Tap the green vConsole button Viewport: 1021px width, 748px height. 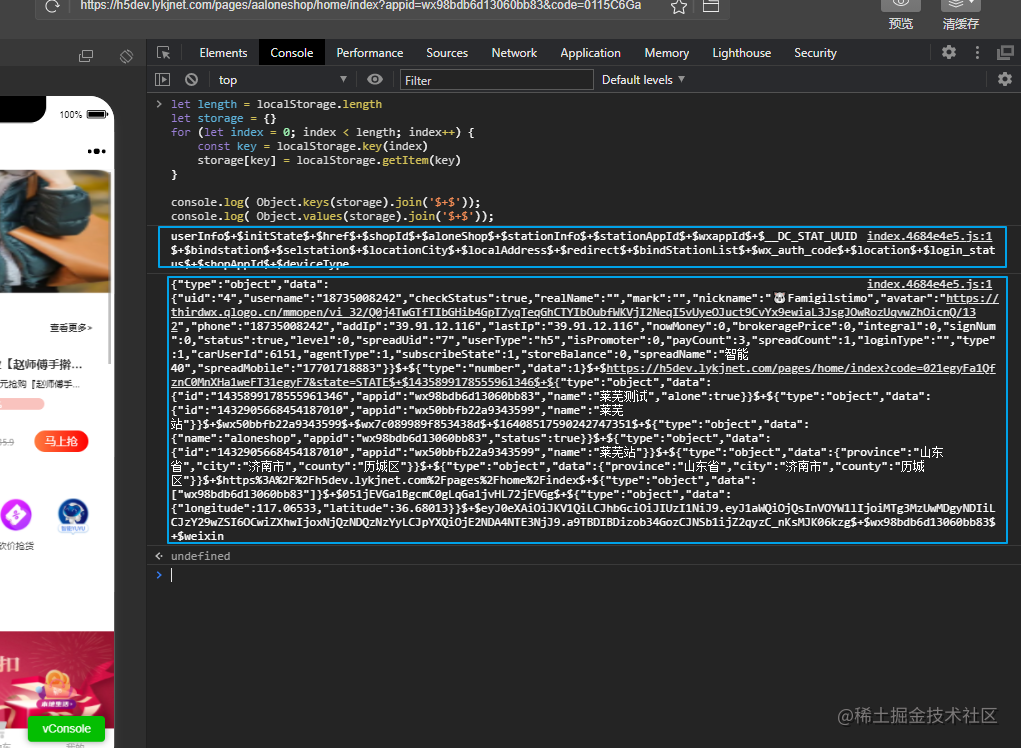coord(66,728)
